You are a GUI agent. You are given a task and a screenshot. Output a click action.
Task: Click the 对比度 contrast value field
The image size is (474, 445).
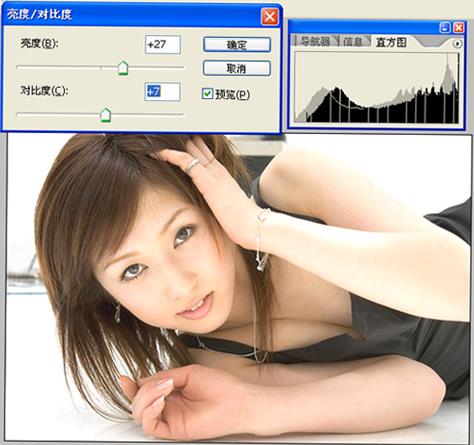coord(163,92)
